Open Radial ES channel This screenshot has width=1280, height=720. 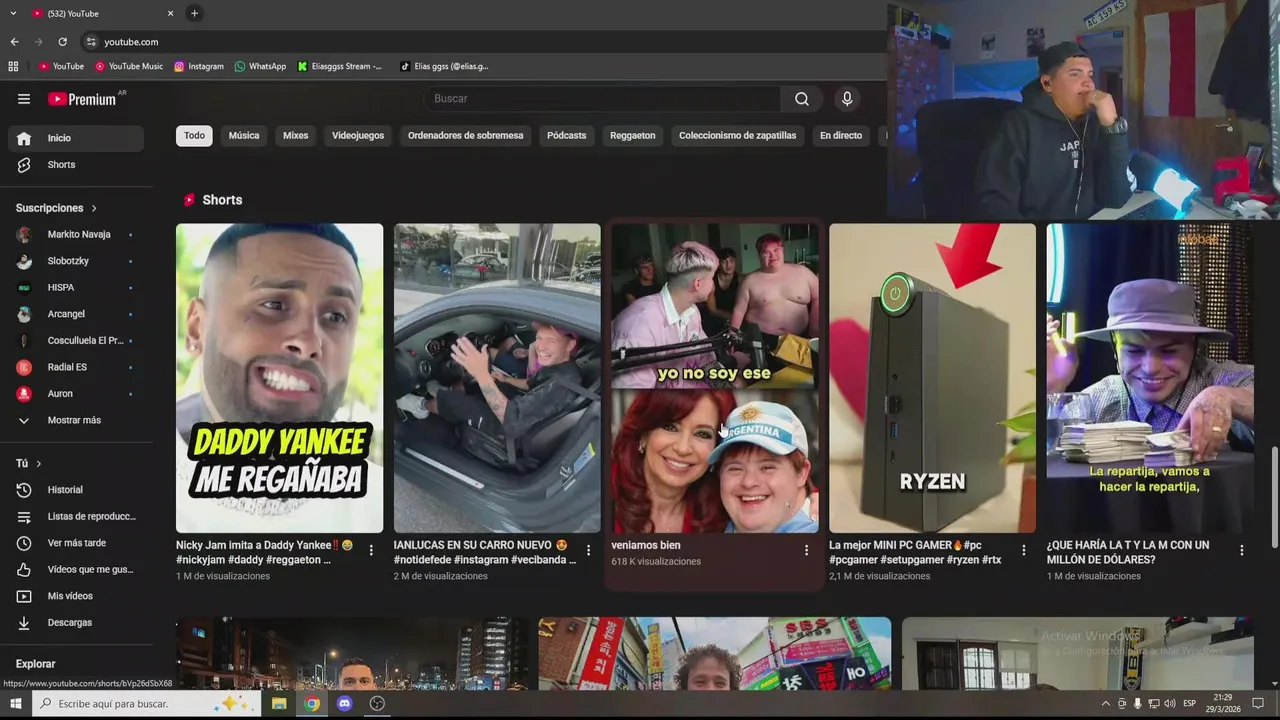pyautogui.click(x=76, y=367)
